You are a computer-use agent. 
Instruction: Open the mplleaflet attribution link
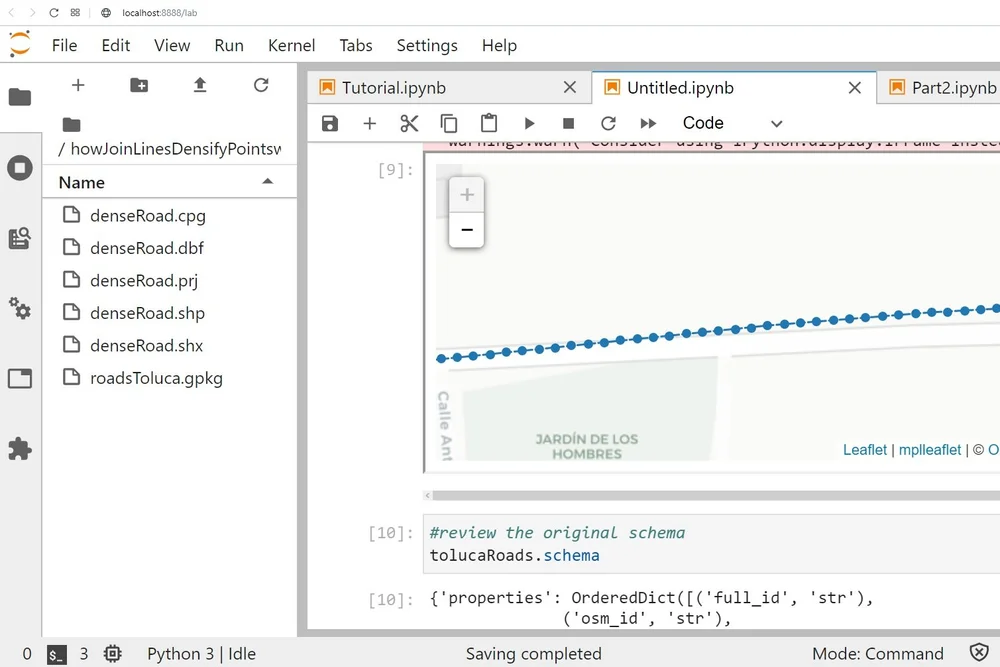point(930,450)
